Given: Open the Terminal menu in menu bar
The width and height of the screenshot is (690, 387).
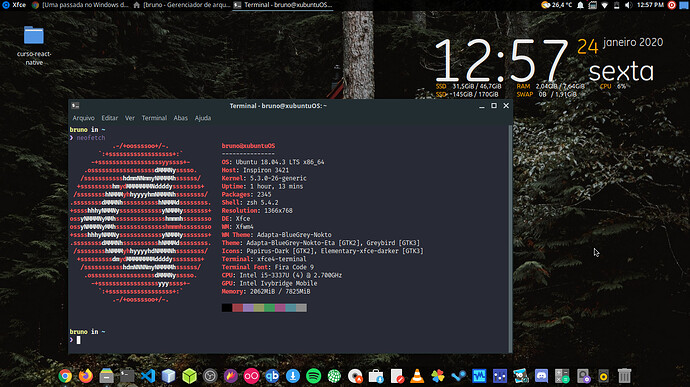Looking at the screenshot, I should click(154, 118).
